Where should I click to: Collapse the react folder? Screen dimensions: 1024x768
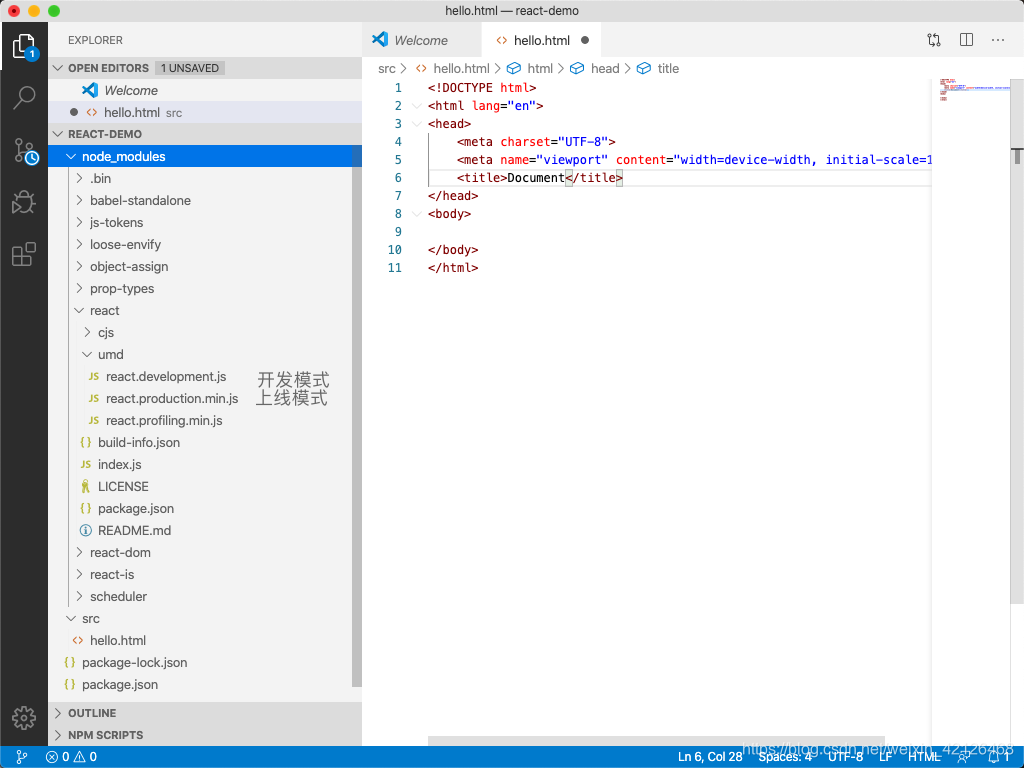(x=79, y=311)
